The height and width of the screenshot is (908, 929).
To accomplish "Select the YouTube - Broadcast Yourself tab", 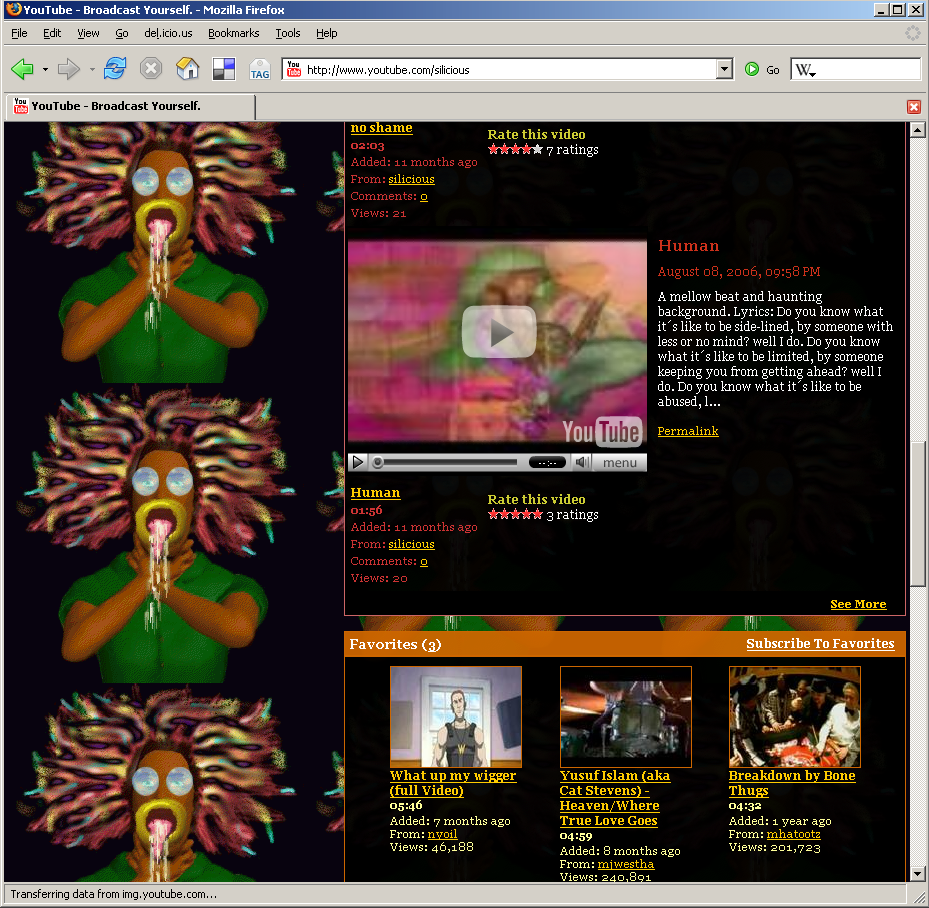I will (x=130, y=106).
